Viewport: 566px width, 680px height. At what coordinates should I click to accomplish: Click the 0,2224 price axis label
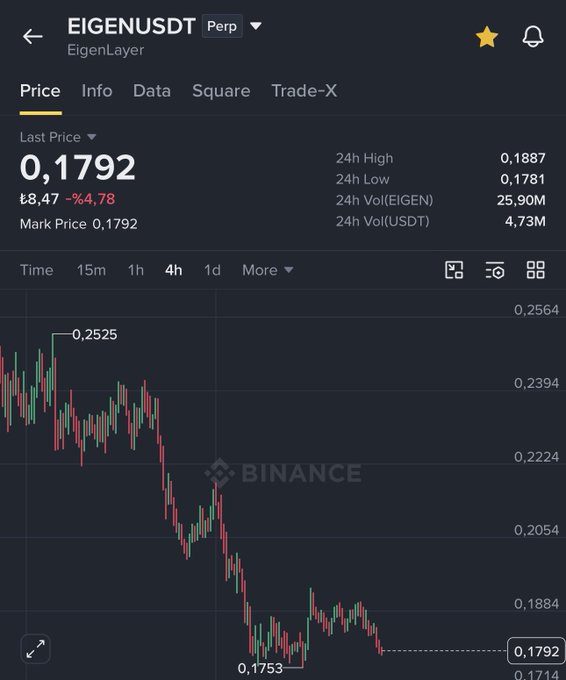click(537, 457)
